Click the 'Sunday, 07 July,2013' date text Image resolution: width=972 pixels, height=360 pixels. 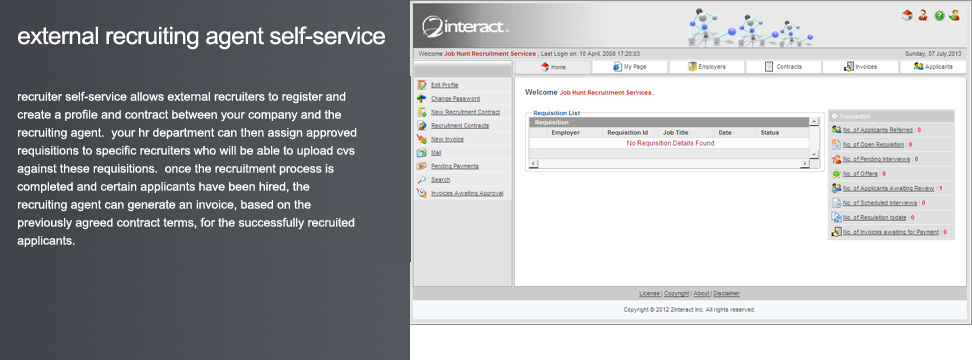pos(934,54)
